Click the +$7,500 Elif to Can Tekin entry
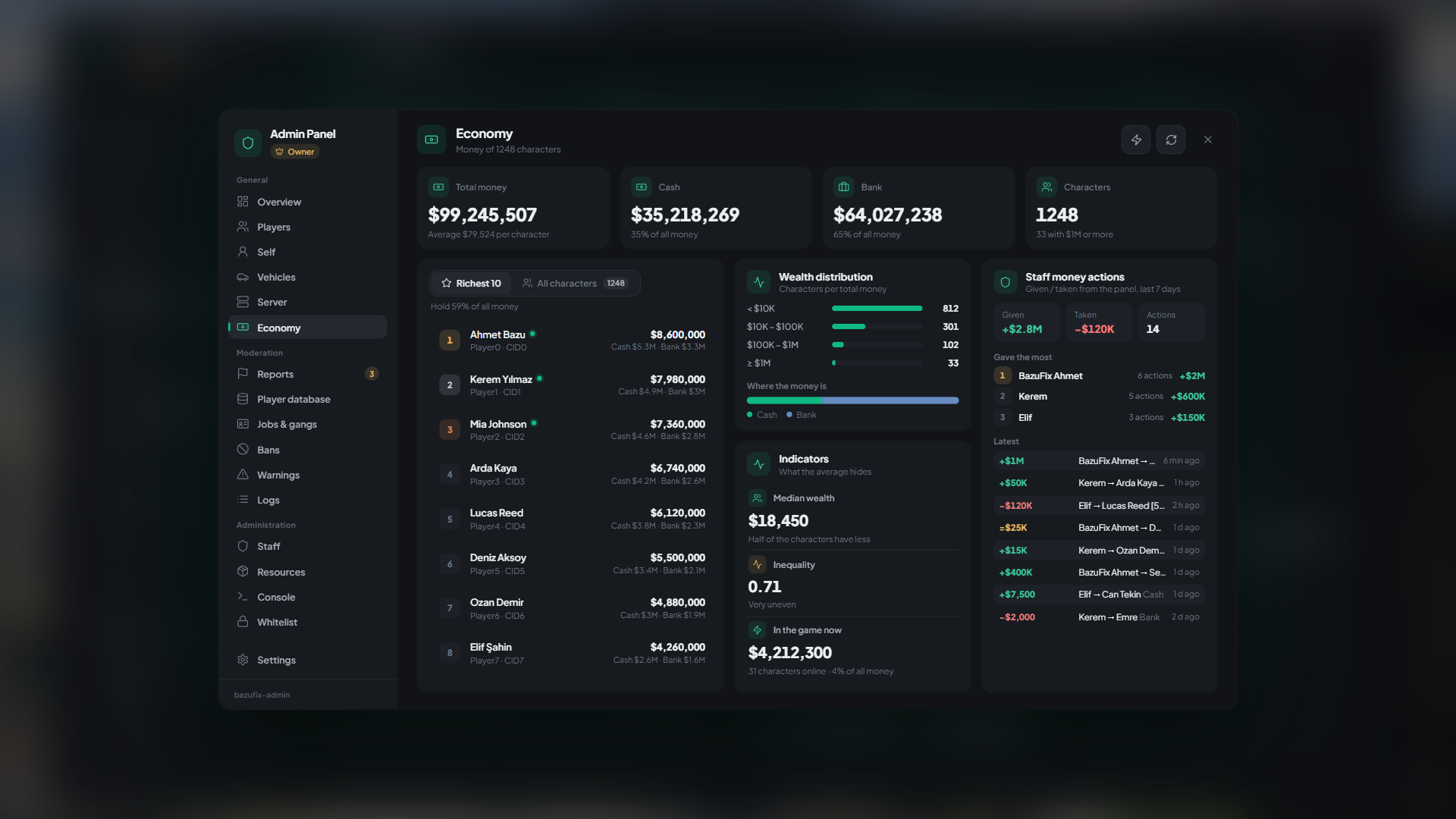 (1099, 595)
